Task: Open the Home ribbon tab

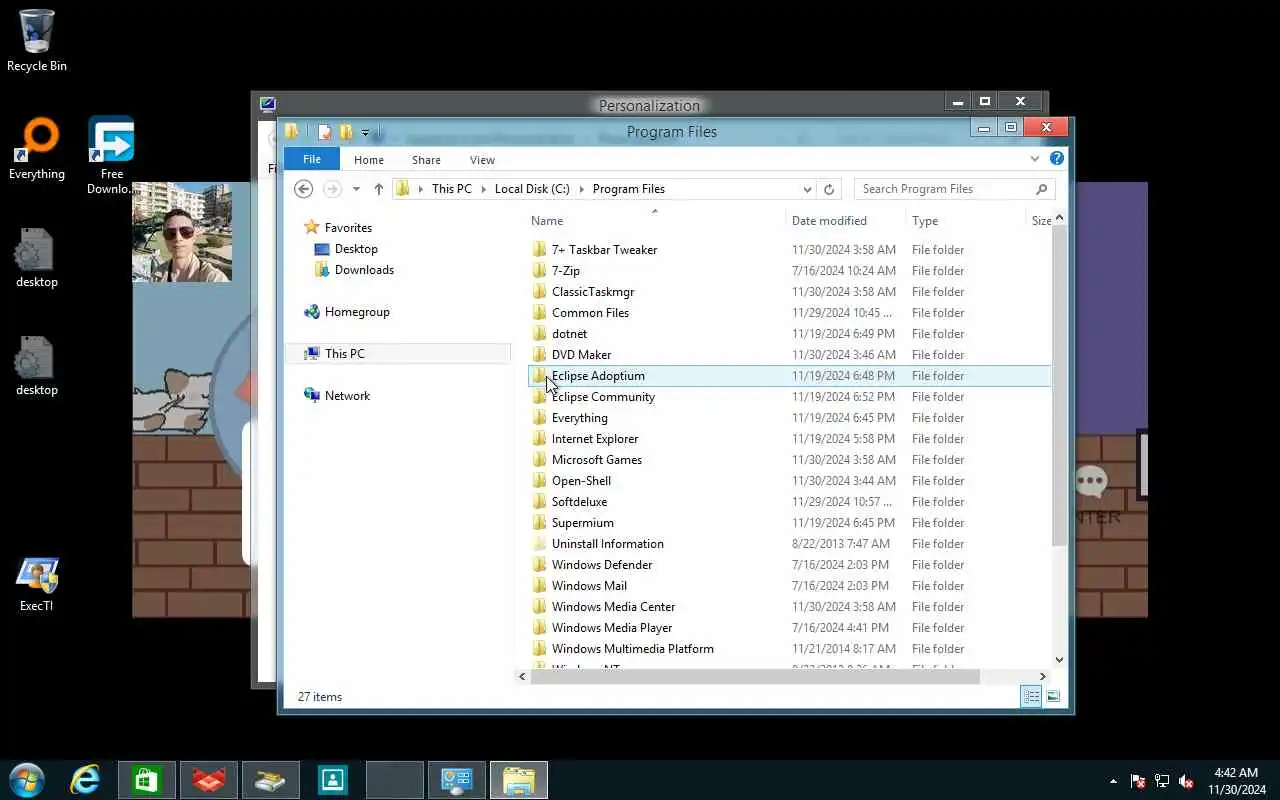Action: [369, 160]
